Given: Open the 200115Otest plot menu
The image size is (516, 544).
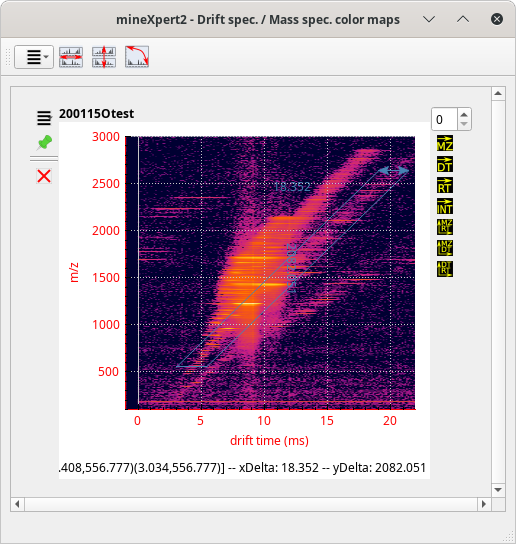Looking at the screenshot, I should coord(44,118).
